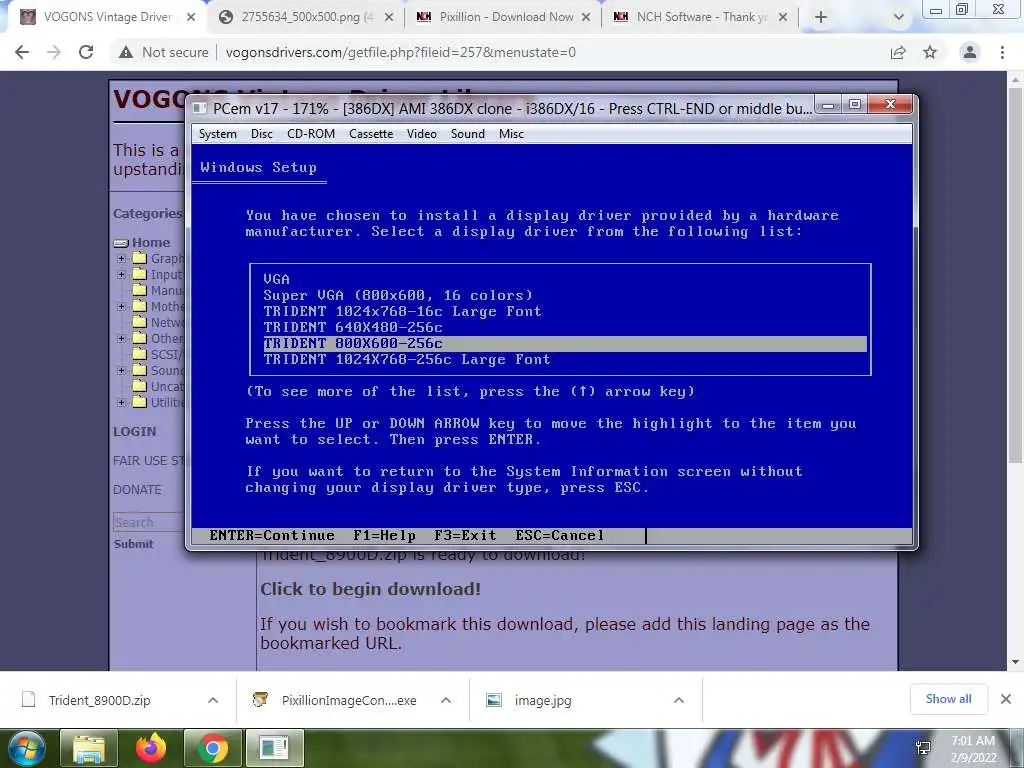Click the Not secure warning icon
This screenshot has height=768, width=1024.
pyautogui.click(x=126, y=52)
